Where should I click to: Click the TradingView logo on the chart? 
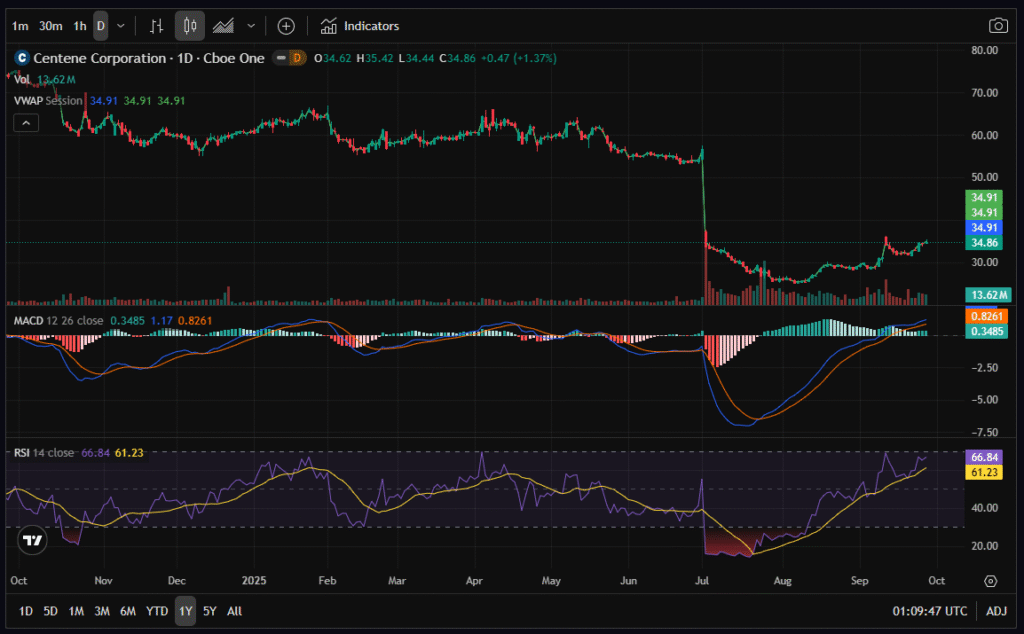(32, 540)
